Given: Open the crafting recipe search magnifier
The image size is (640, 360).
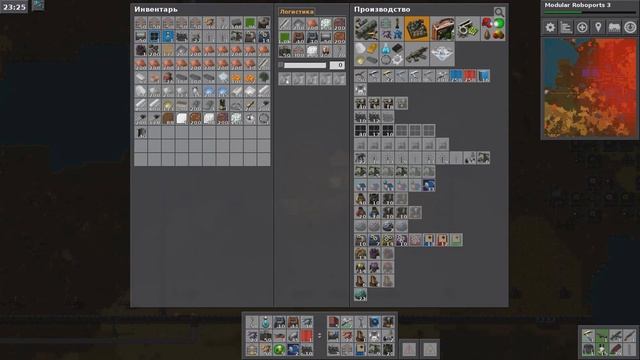Looking at the screenshot, I should tap(499, 12).
